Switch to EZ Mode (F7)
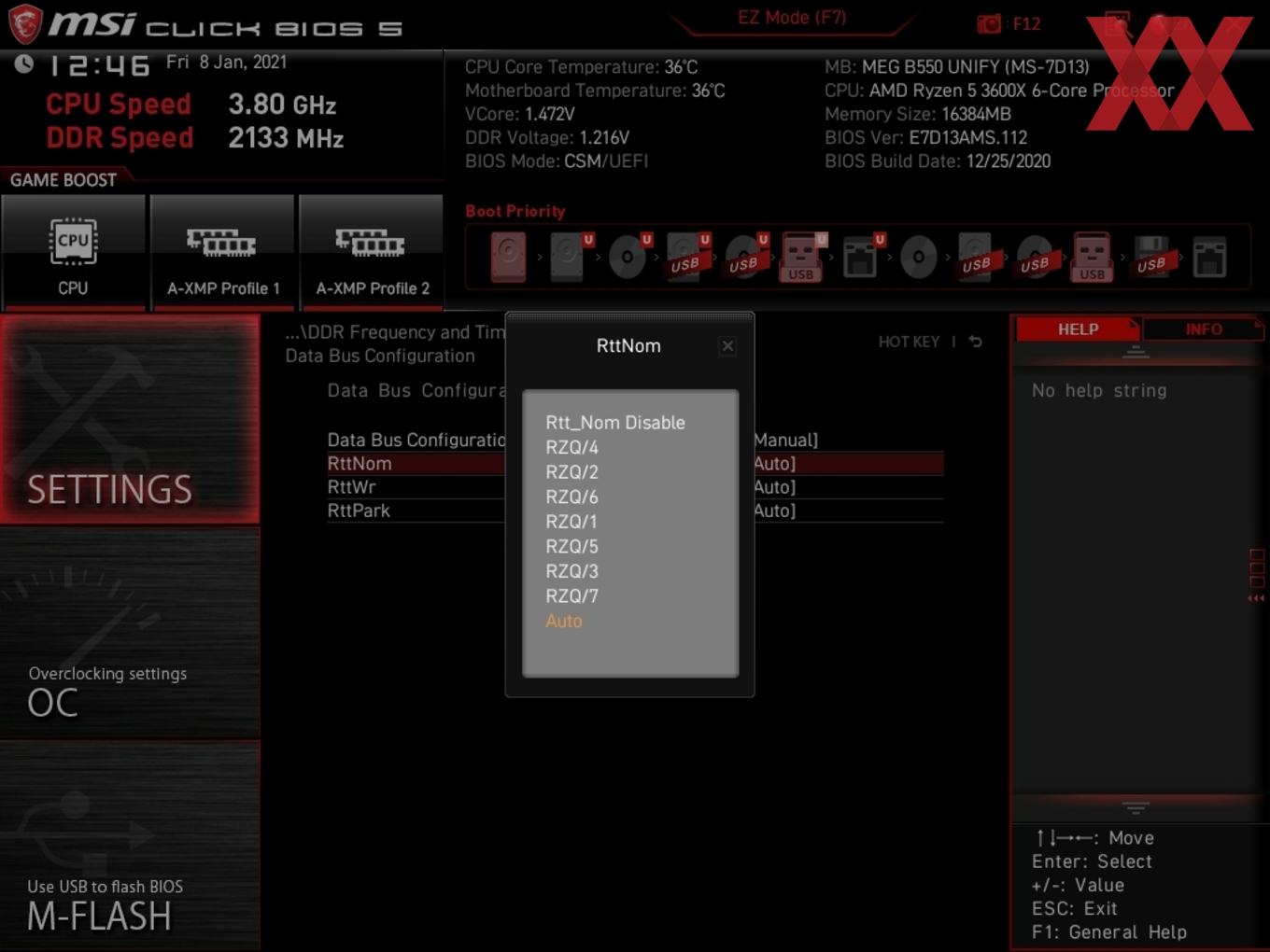Screen dimensions: 1270x952 (792, 18)
